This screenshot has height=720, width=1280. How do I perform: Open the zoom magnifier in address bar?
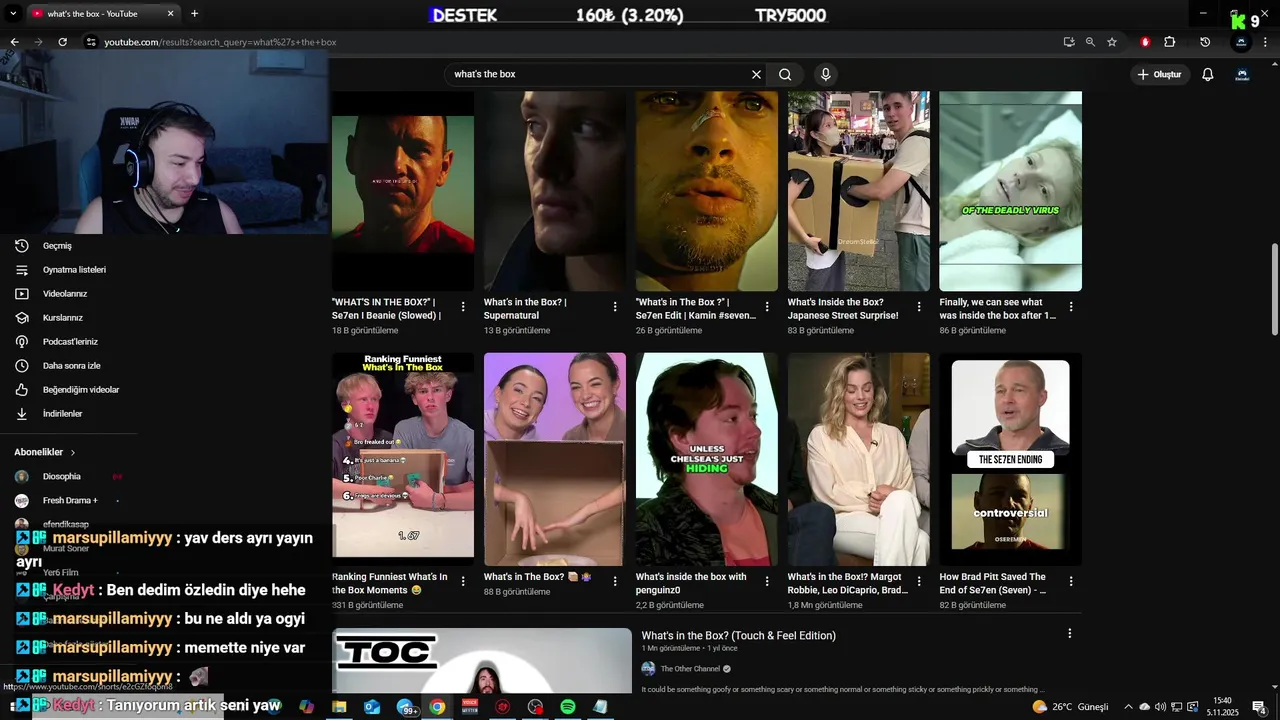tap(1090, 42)
